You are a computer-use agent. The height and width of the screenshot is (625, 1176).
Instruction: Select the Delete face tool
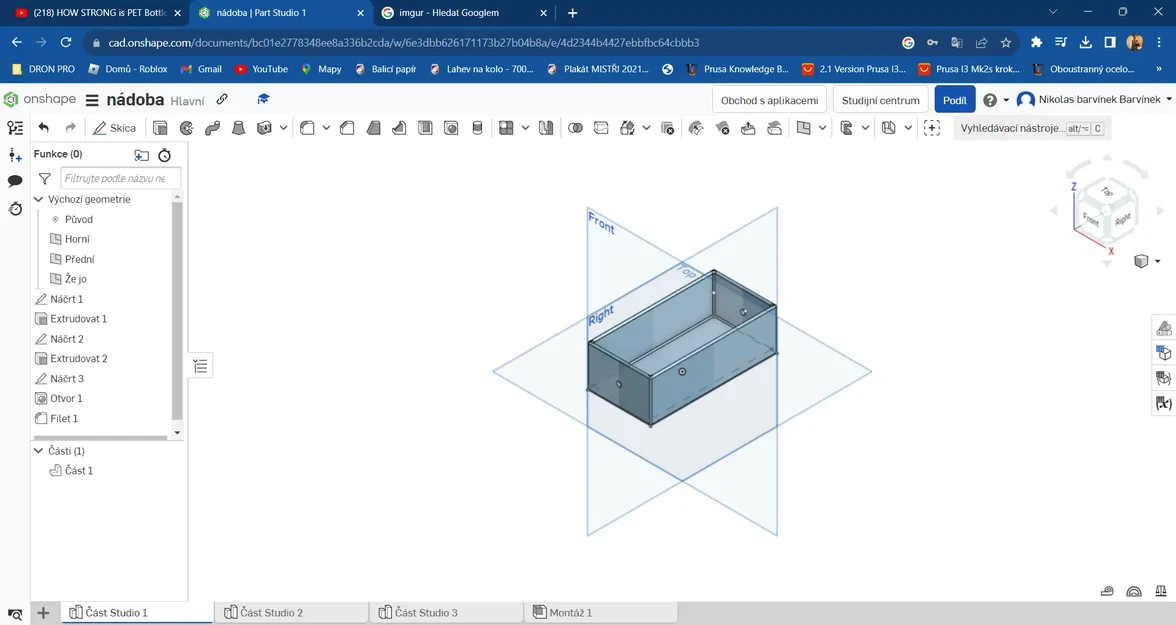[x=722, y=128]
